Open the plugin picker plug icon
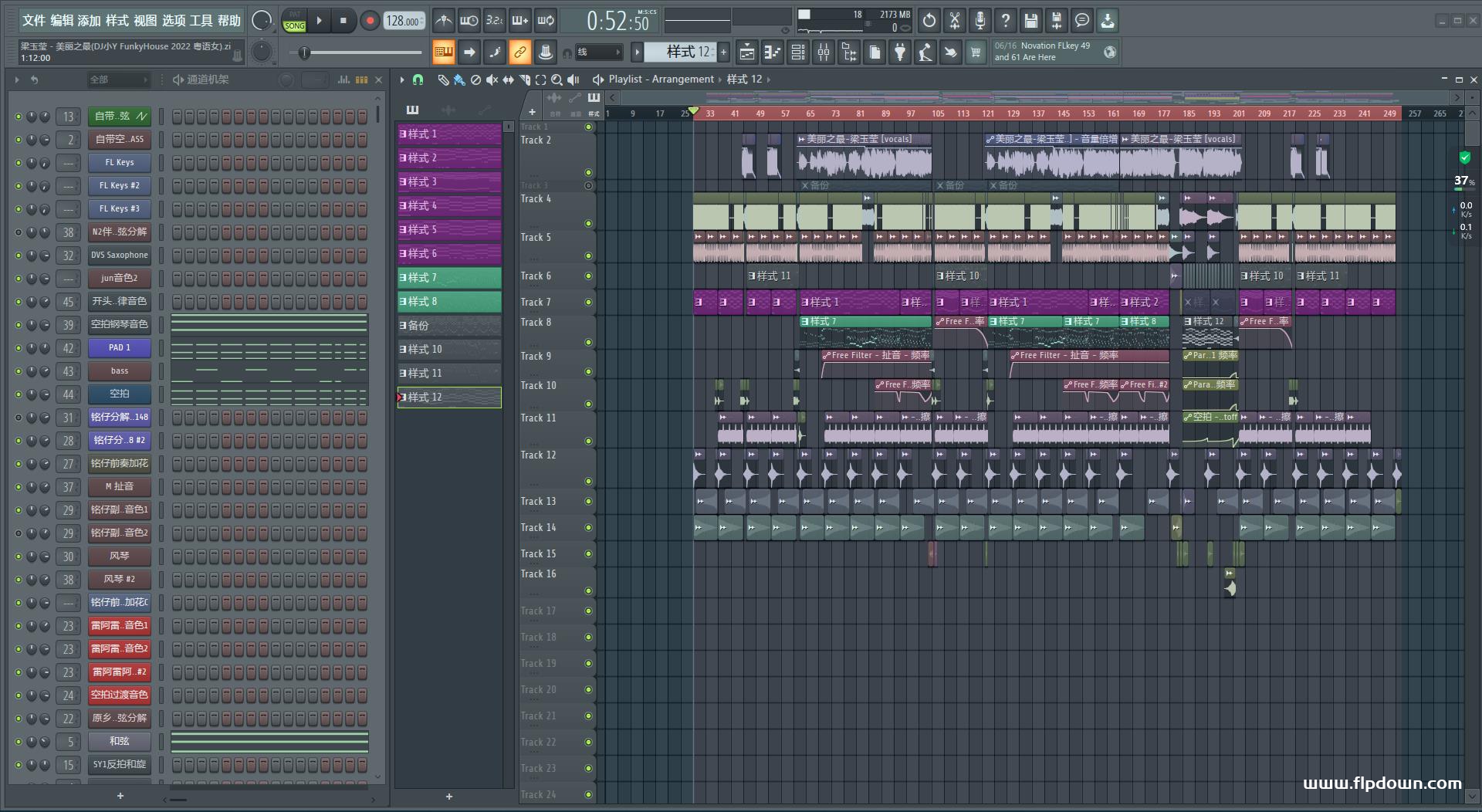This screenshot has height=812, width=1482. click(900, 52)
